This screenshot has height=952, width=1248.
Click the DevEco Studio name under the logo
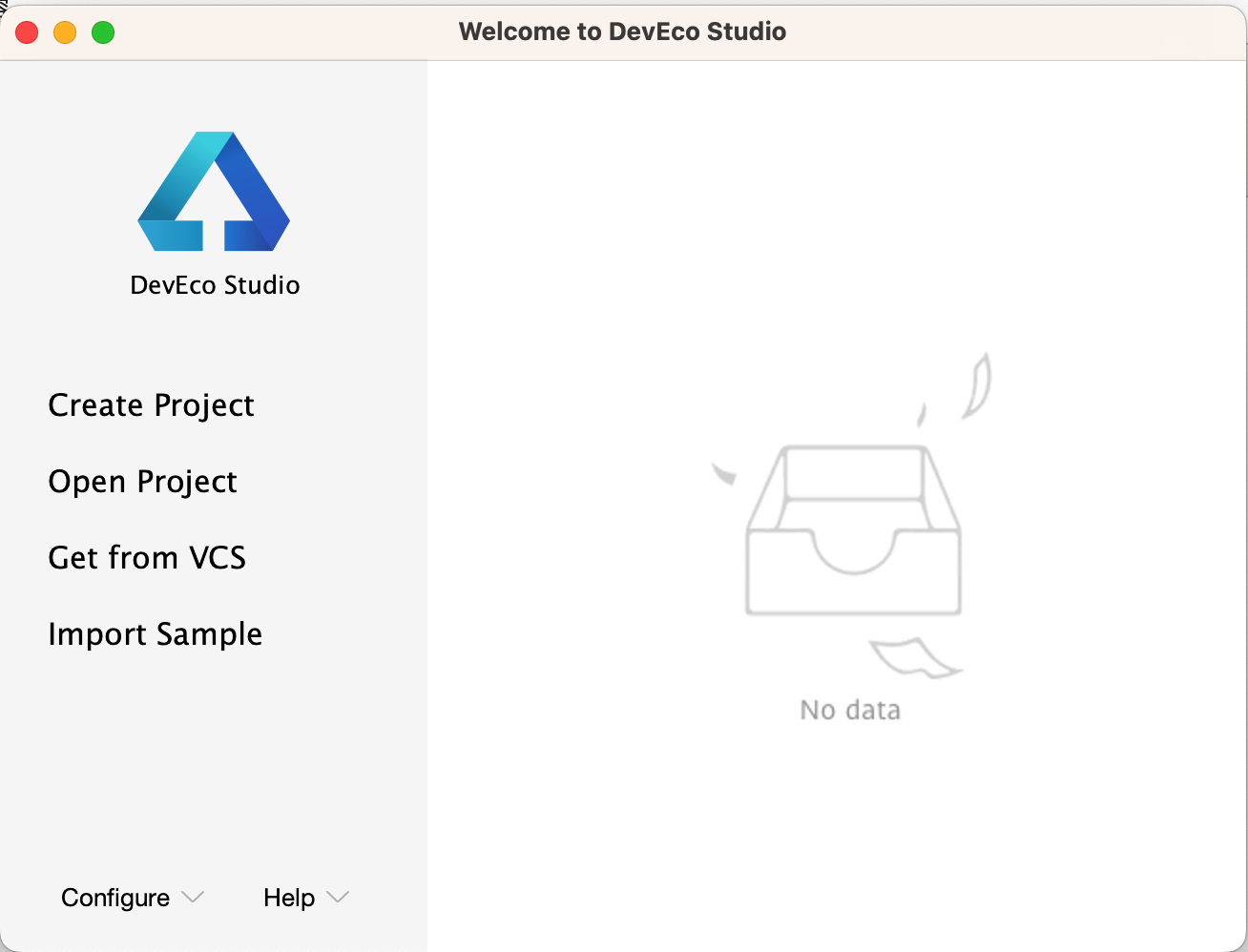coord(215,285)
